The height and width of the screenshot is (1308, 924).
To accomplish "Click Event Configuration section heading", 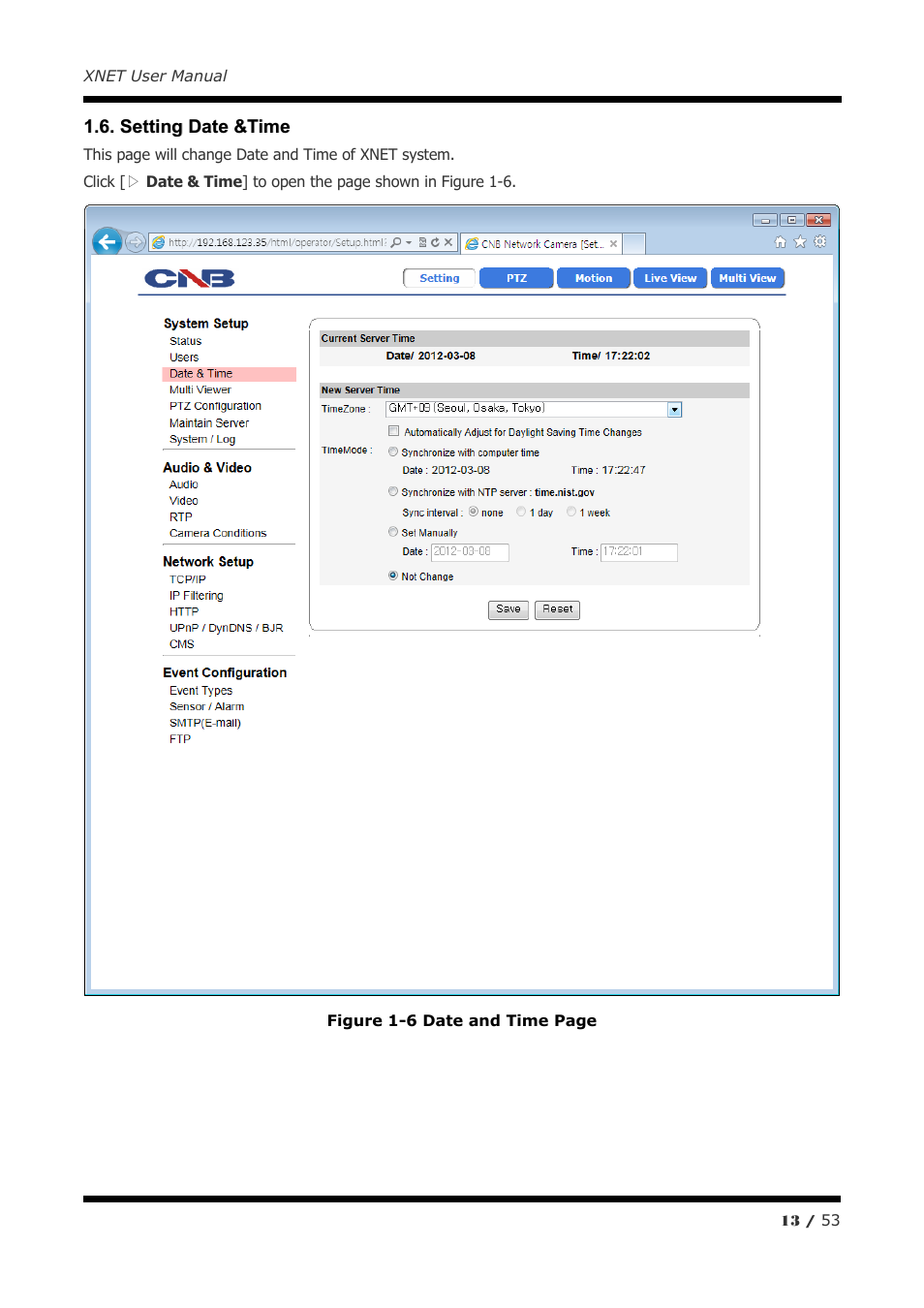I will [x=225, y=672].
